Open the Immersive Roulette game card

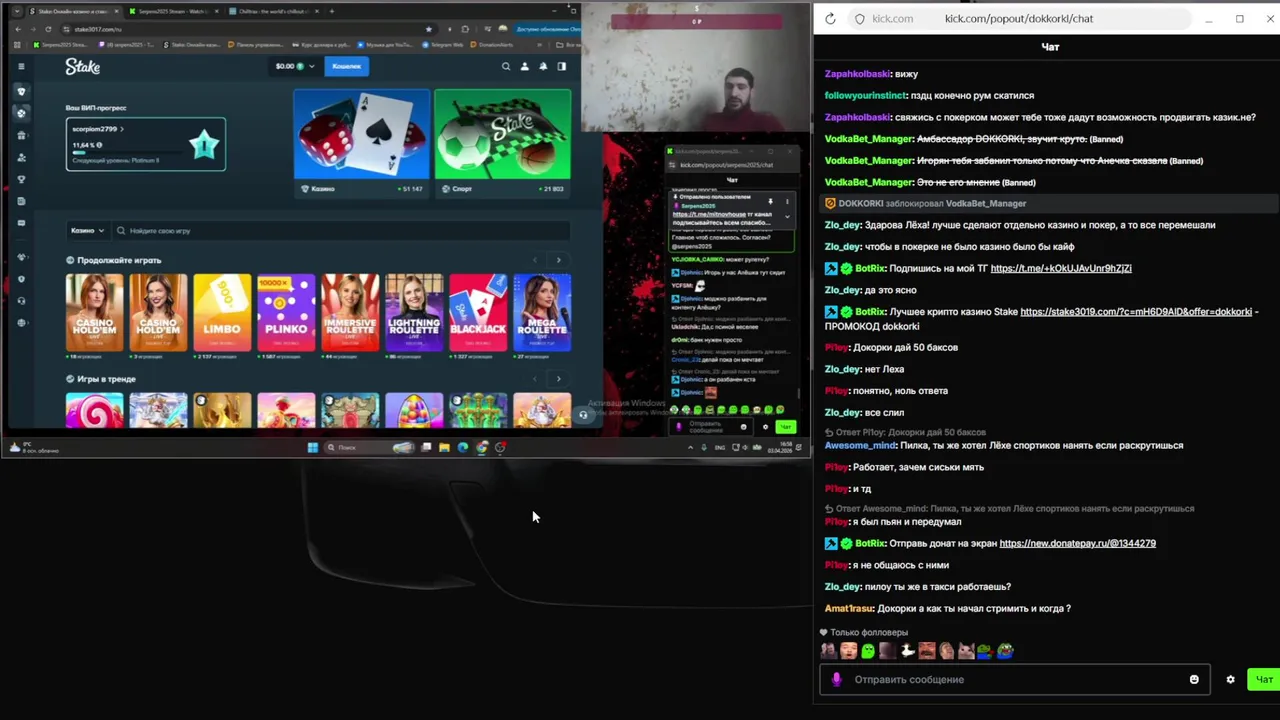coord(350,313)
